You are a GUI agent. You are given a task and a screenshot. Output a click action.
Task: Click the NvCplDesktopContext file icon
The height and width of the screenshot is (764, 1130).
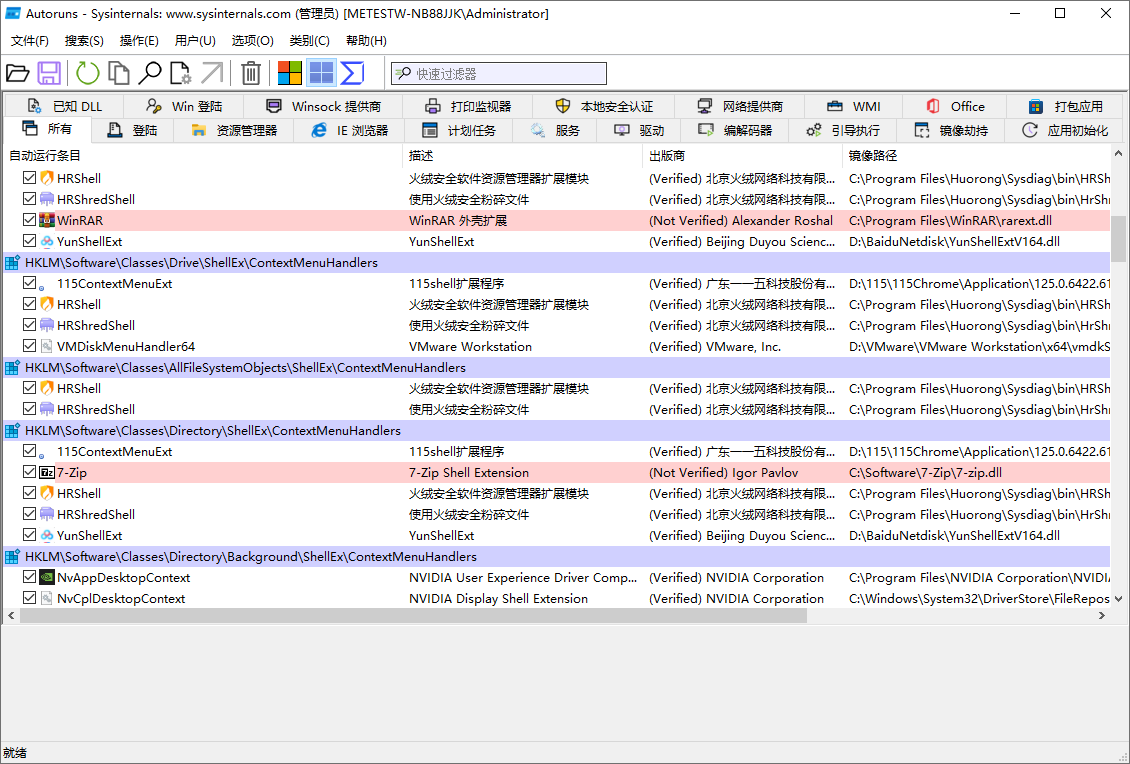pyautogui.click(x=47, y=598)
